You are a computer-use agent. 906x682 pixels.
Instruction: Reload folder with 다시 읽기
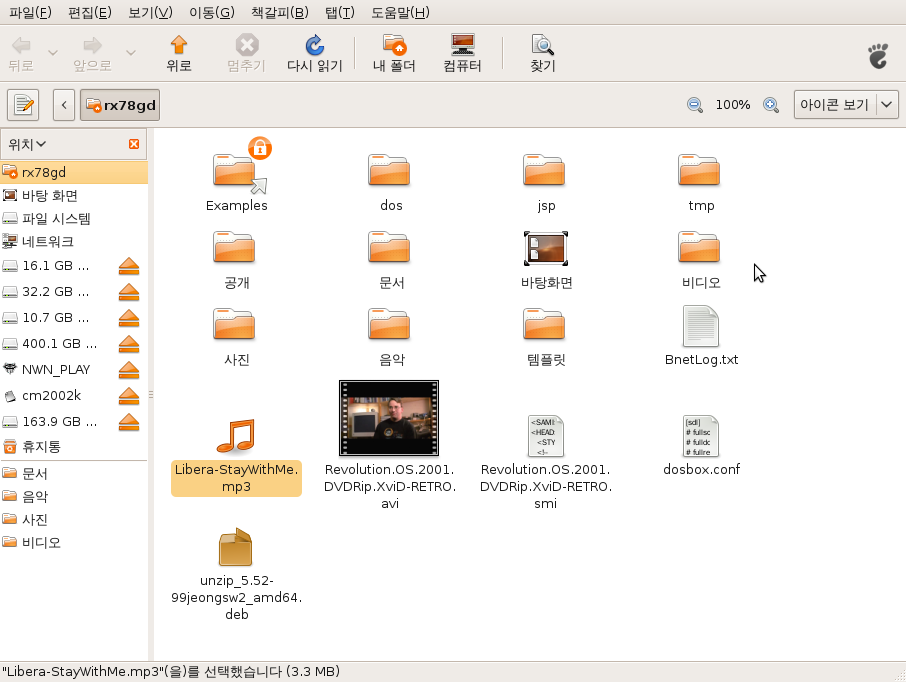[x=314, y=53]
